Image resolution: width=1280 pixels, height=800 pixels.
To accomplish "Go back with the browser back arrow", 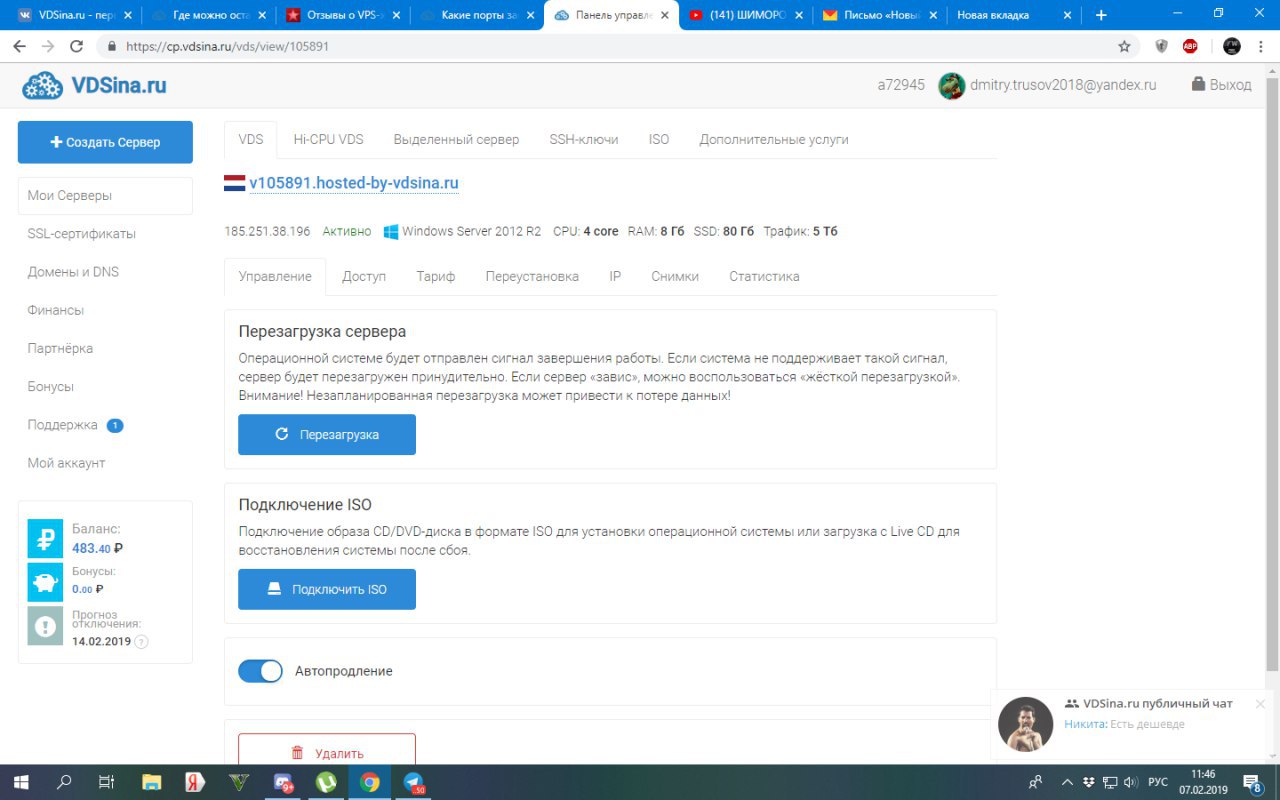I will click(x=19, y=46).
